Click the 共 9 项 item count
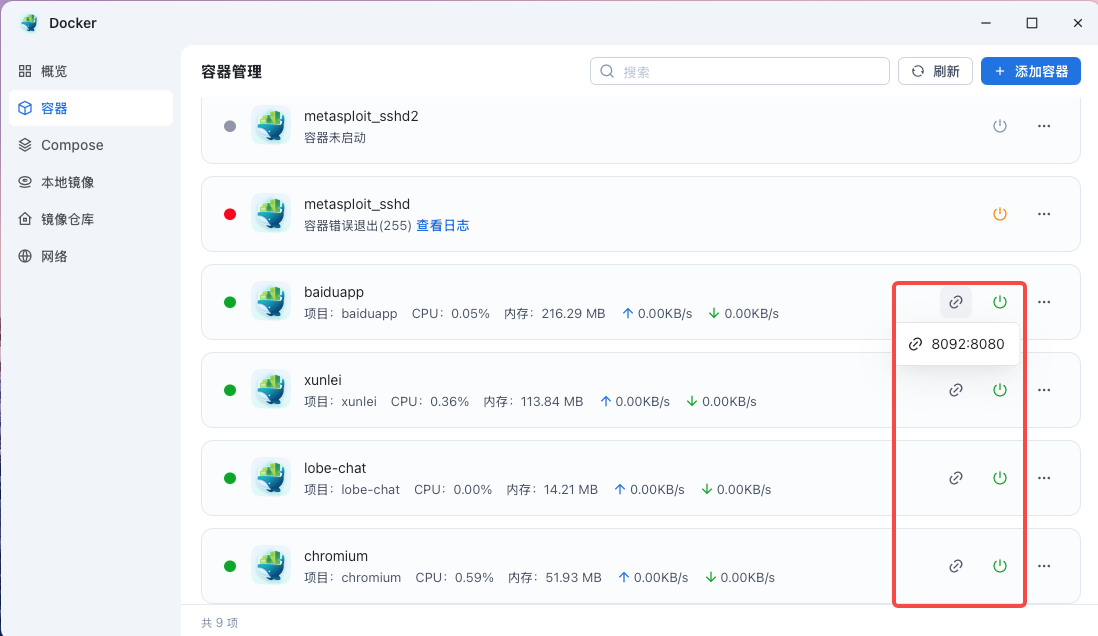Viewport: 1098px width, 636px height. [220, 623]
